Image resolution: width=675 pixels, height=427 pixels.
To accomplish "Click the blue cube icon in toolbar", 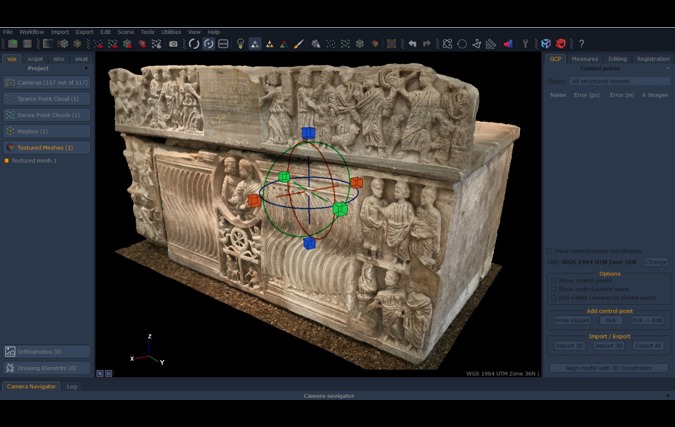I will click(x=546, y=44).
